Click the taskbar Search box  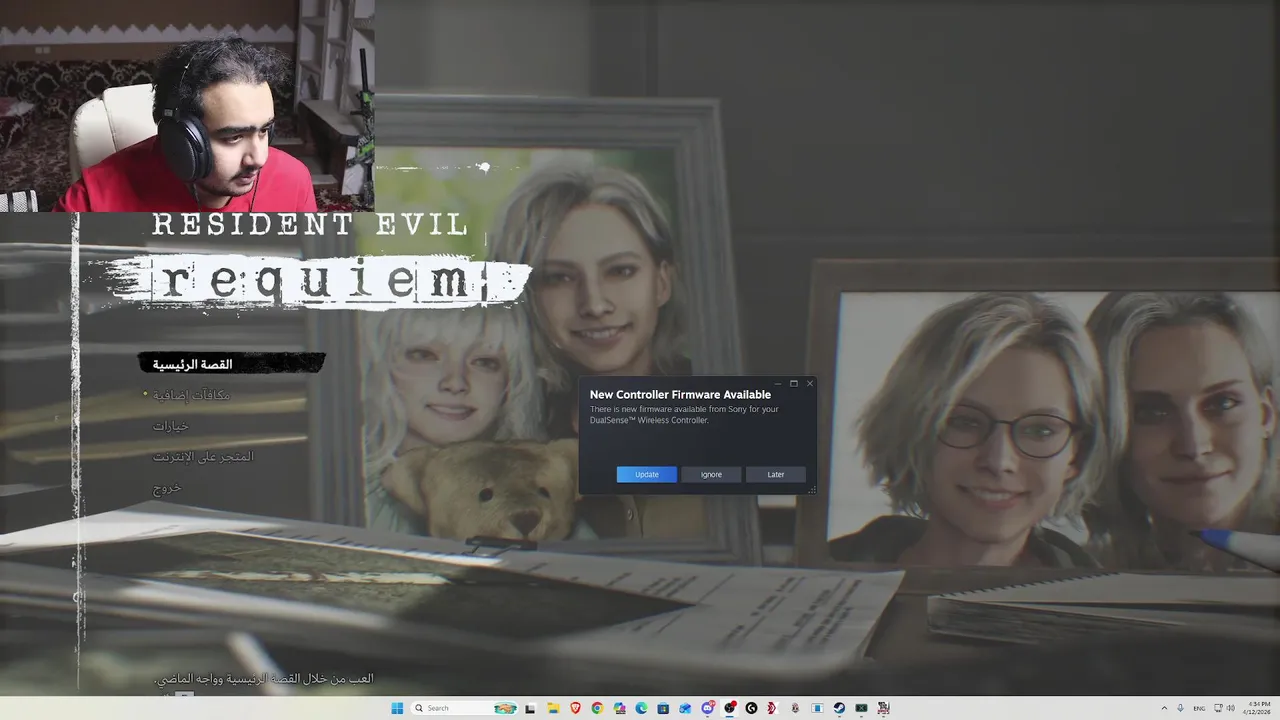coord(464,708)
